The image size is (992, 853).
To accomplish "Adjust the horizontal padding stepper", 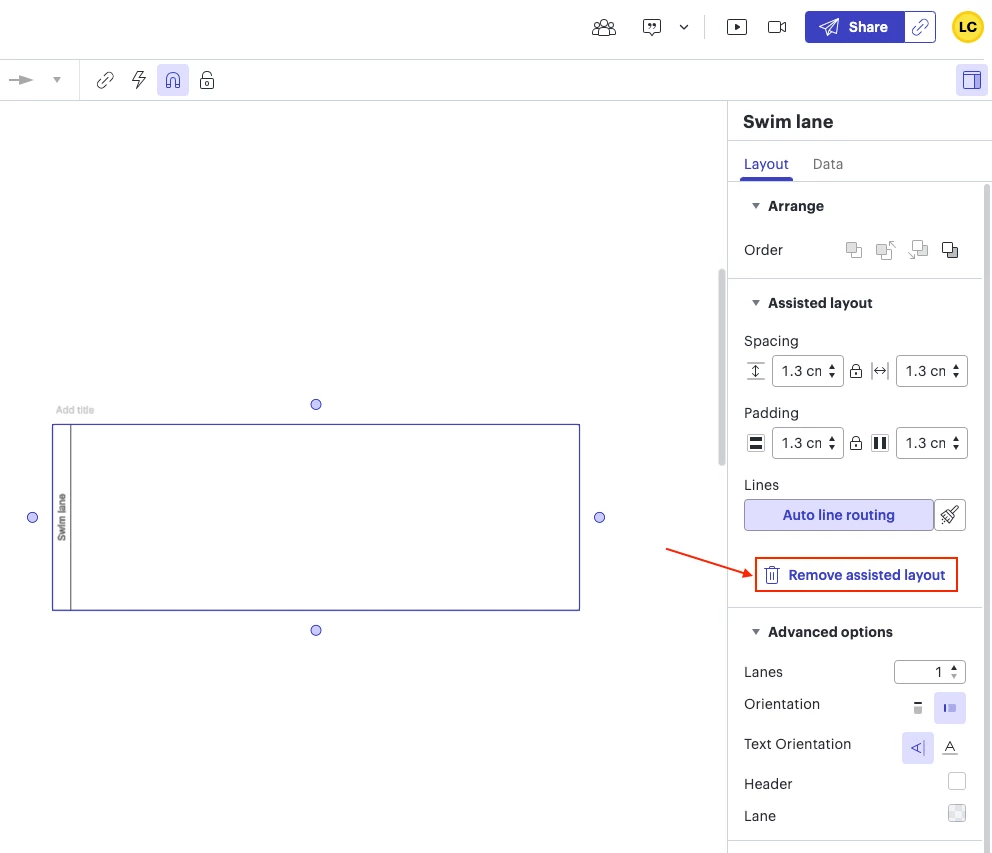I will pos(956,443).
